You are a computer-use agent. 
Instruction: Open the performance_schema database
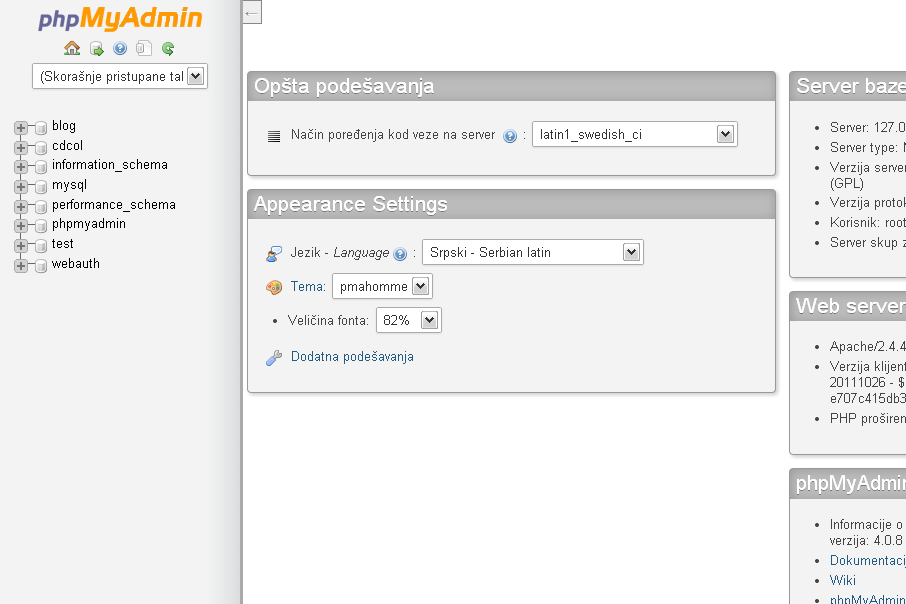114,205
